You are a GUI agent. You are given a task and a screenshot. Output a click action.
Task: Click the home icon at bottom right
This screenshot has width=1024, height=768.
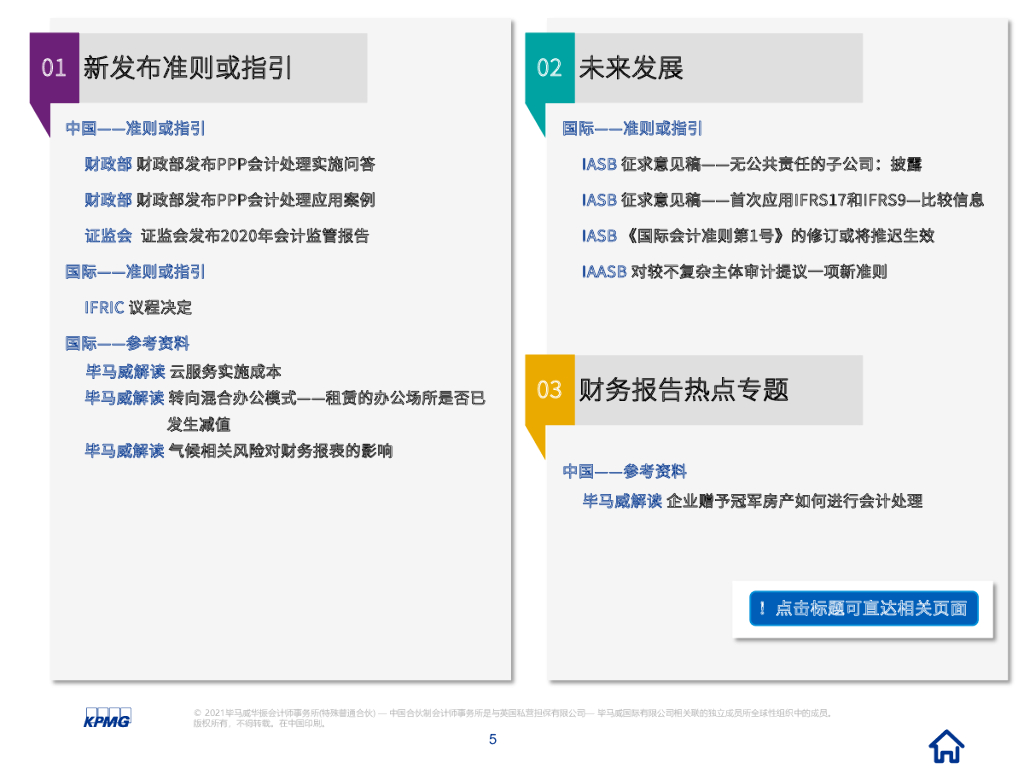coord(946,745)
